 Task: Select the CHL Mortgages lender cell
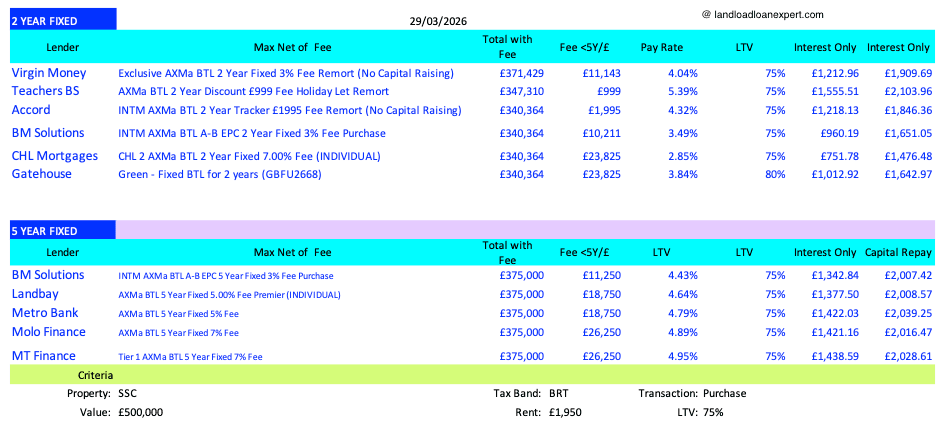tap(55, 156)
